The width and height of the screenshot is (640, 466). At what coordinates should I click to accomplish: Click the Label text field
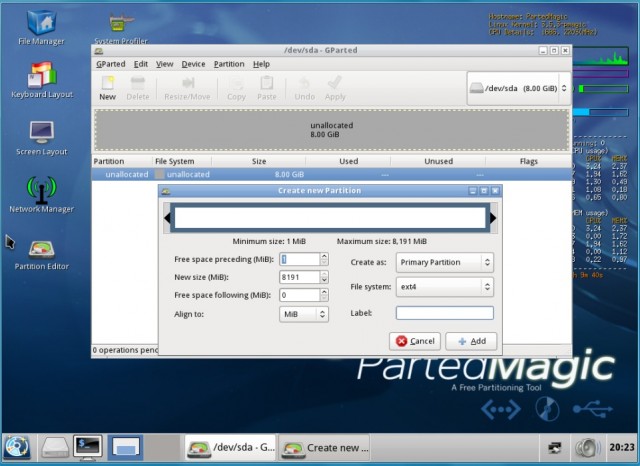click(x=444, y=313)
